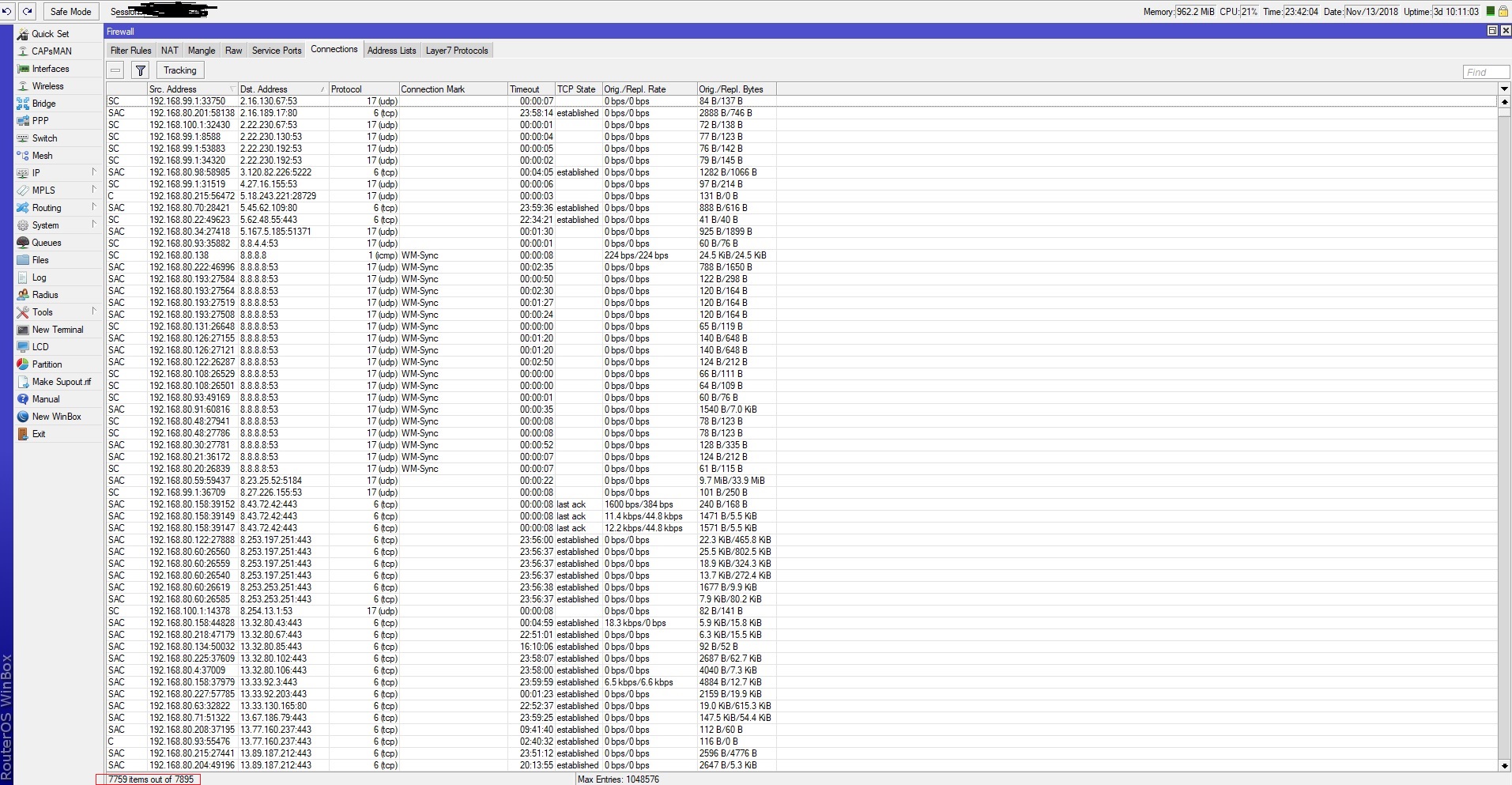
Task: Open the PPP icon in sidebar
Action: (x=23, y=121)
